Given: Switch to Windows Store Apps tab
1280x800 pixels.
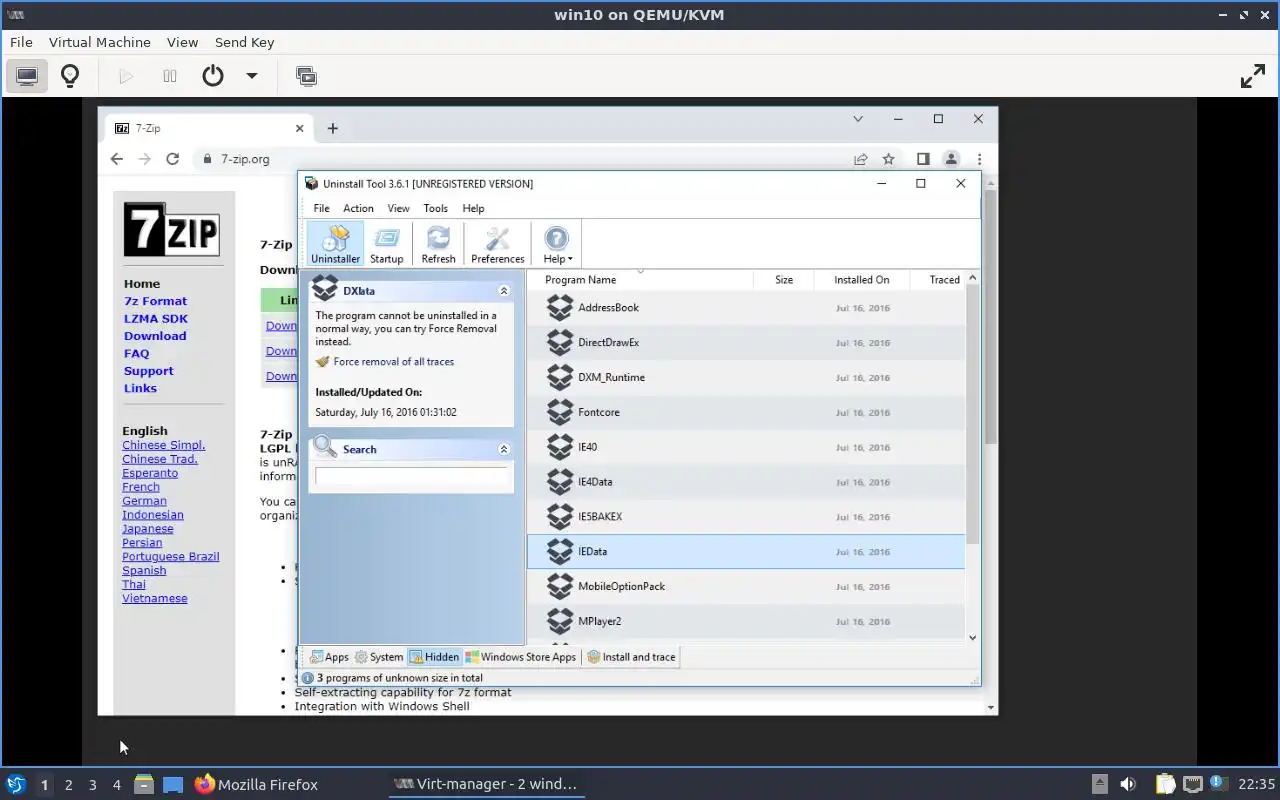Looking at the screenshot, I should [x=521, y=657].
